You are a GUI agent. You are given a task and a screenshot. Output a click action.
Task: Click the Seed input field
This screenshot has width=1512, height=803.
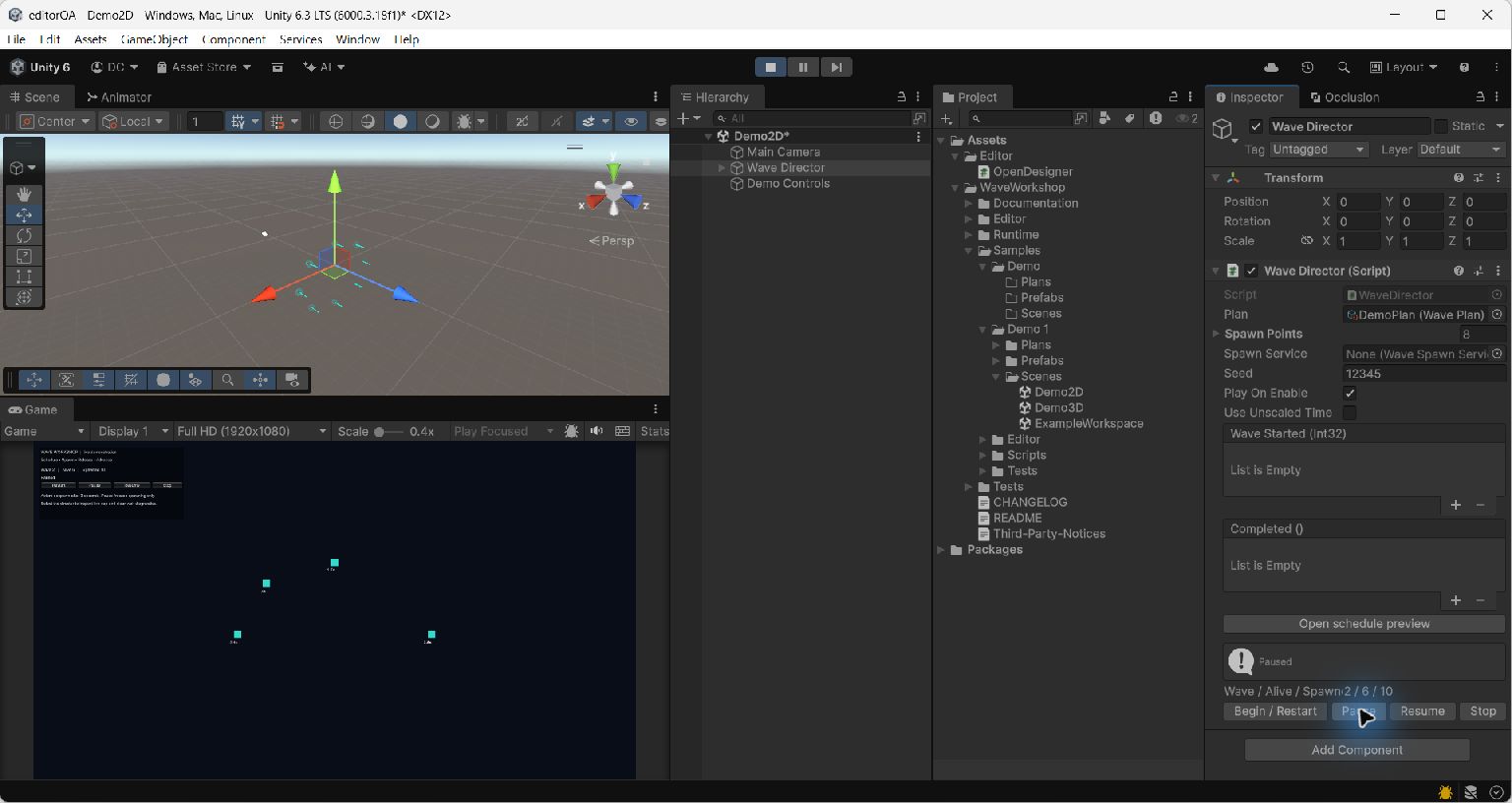pos(1424,374)
